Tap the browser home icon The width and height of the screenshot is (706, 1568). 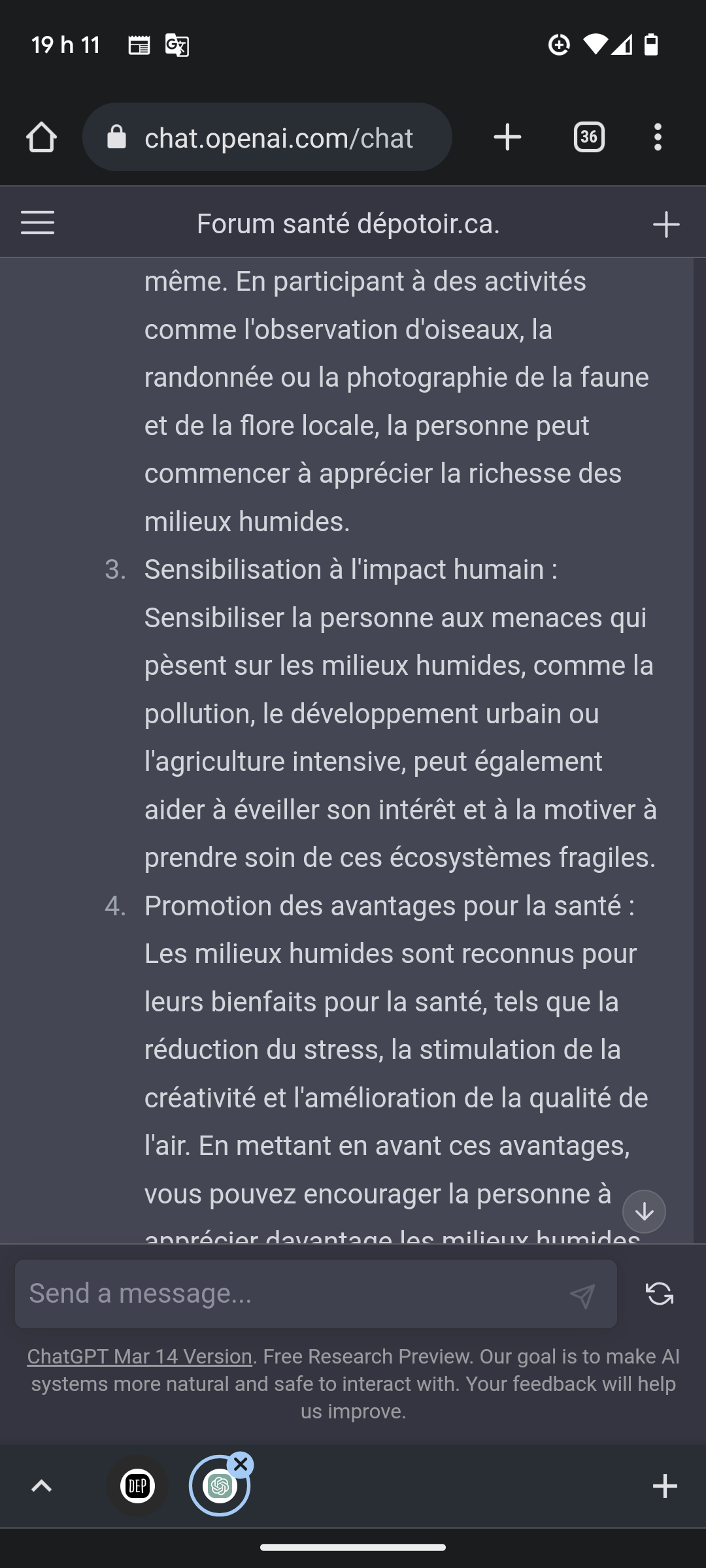[x=41, y=137]
